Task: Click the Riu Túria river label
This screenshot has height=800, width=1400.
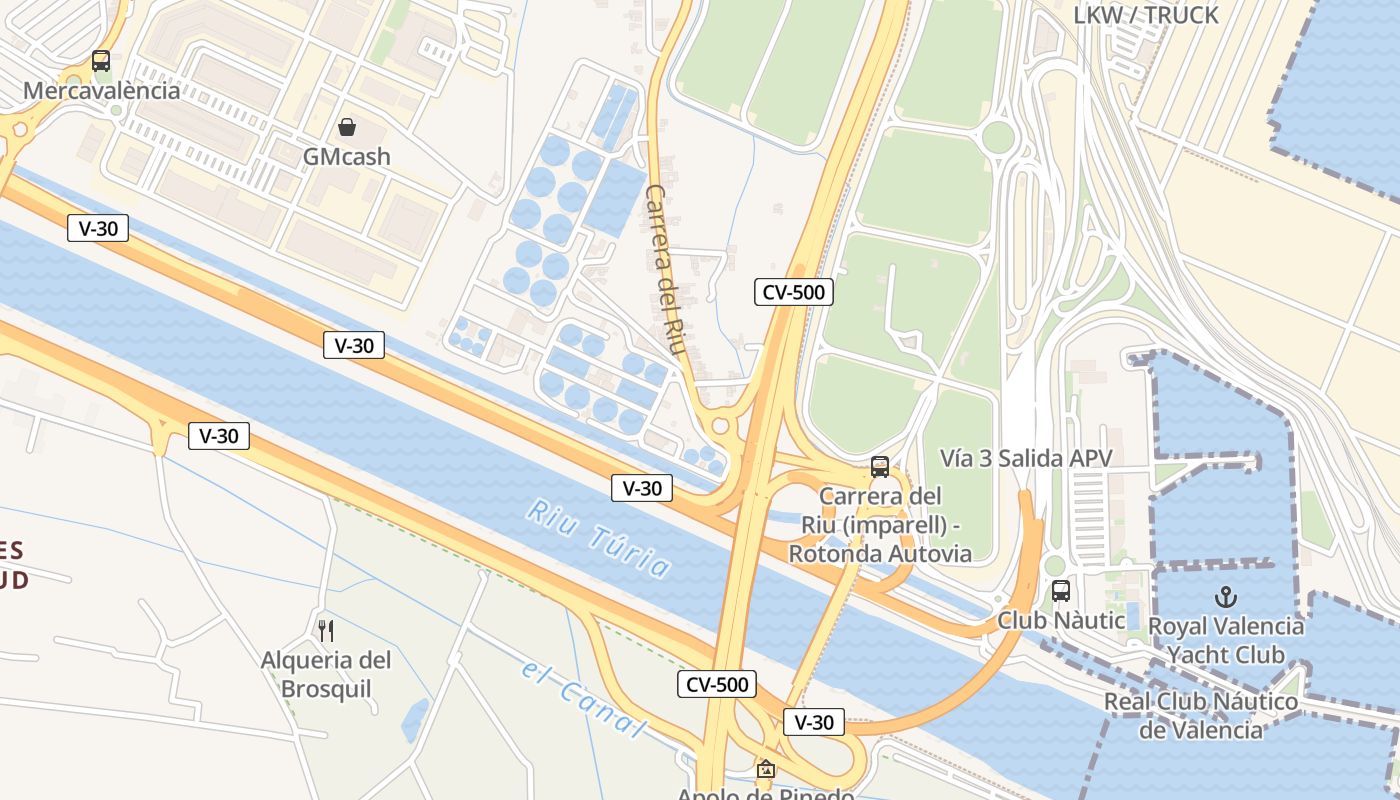Action: [x=599, y=539]
